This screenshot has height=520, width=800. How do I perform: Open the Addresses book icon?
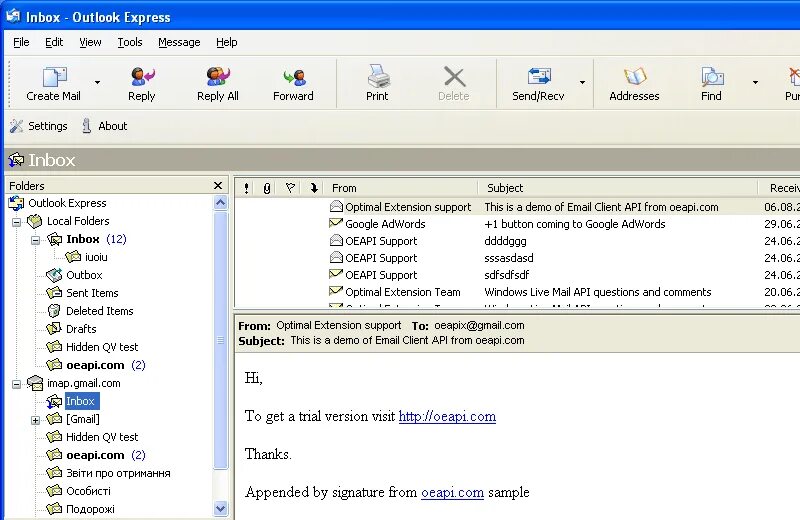click(x=635, y=77)
